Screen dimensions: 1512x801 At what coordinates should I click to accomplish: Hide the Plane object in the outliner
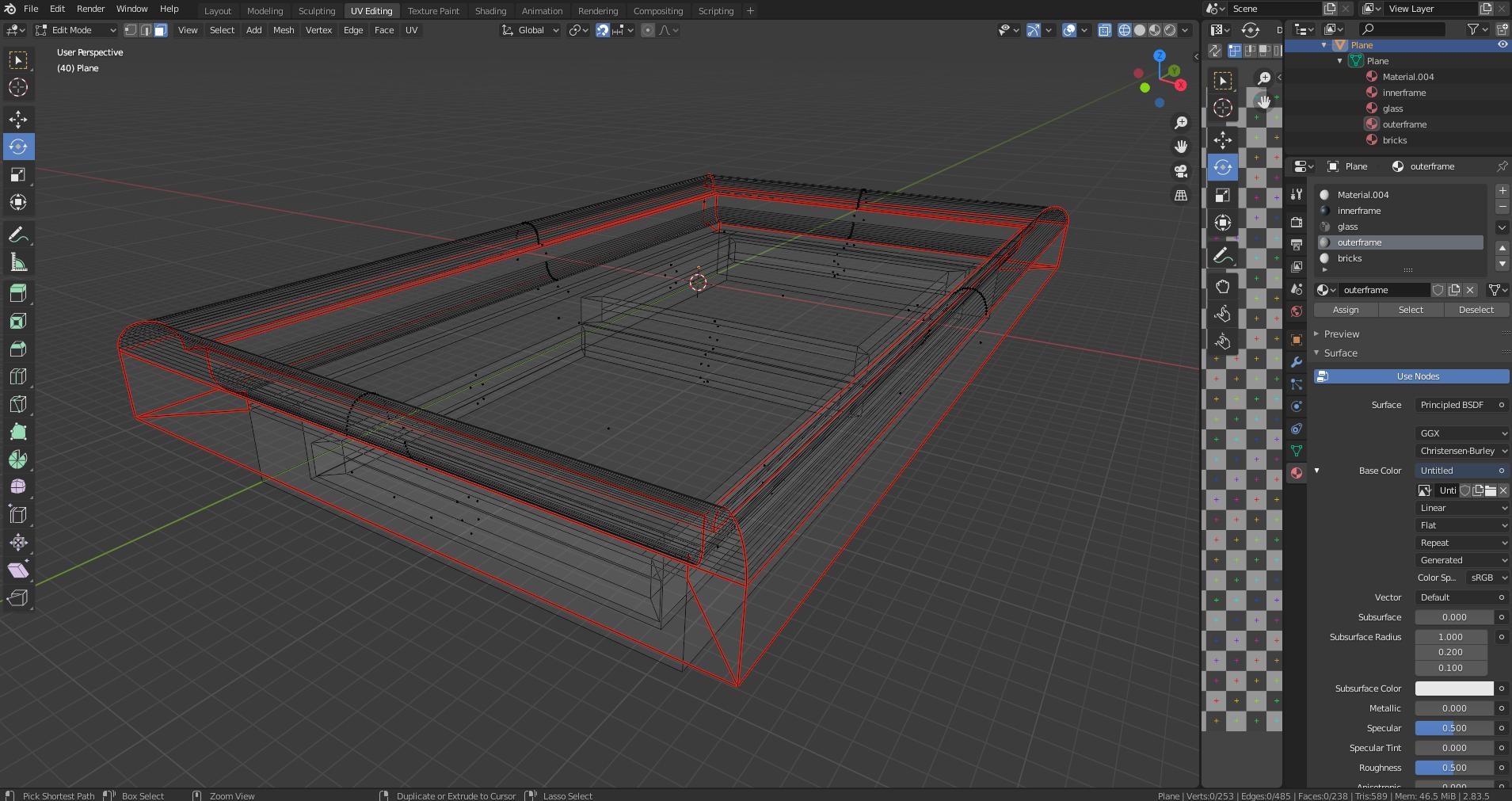click(x=1502, y=45)
